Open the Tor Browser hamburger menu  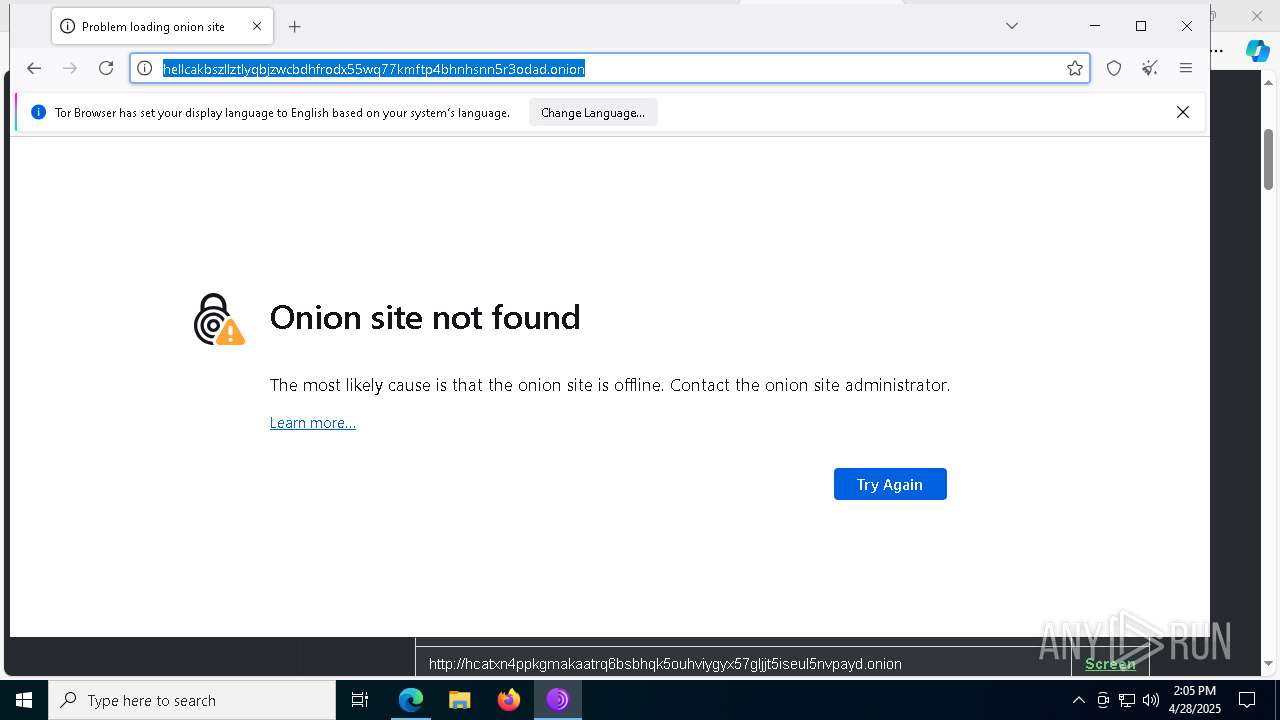coord(1186,68)
